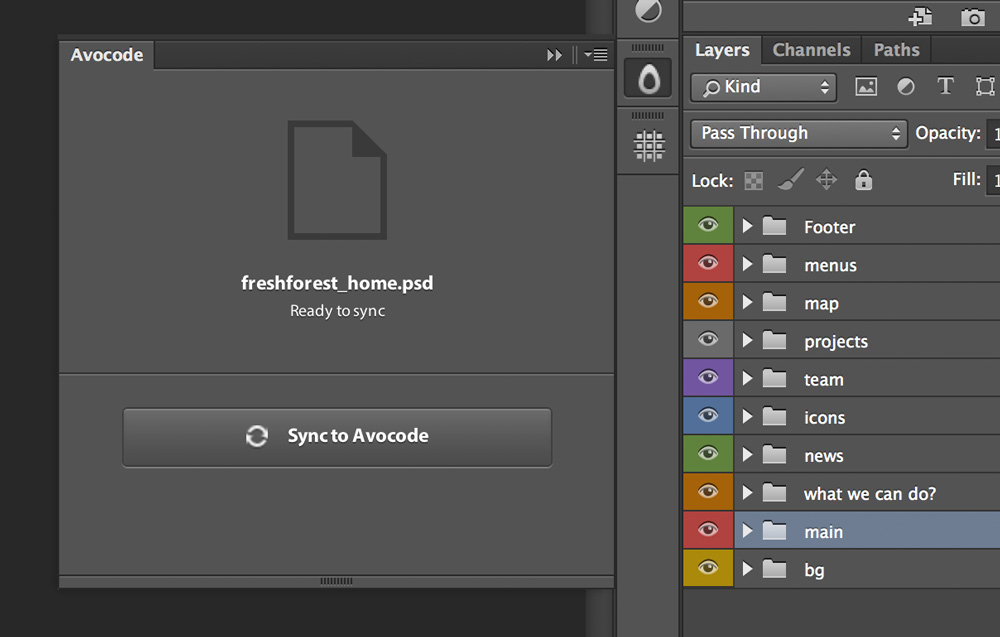
Task: Expand the menus layer group
Action: point(747,264)
